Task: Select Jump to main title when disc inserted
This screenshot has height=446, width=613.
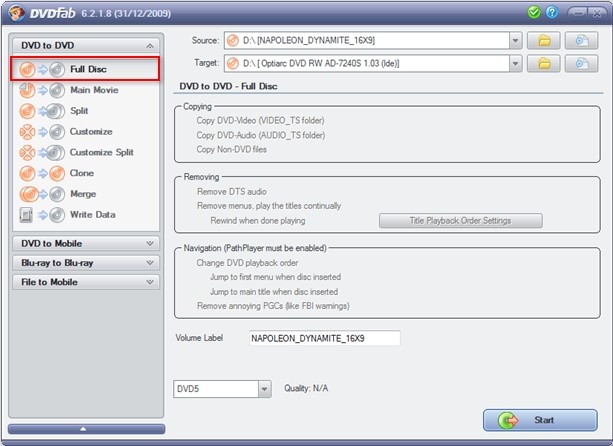Action: [274, 292]
